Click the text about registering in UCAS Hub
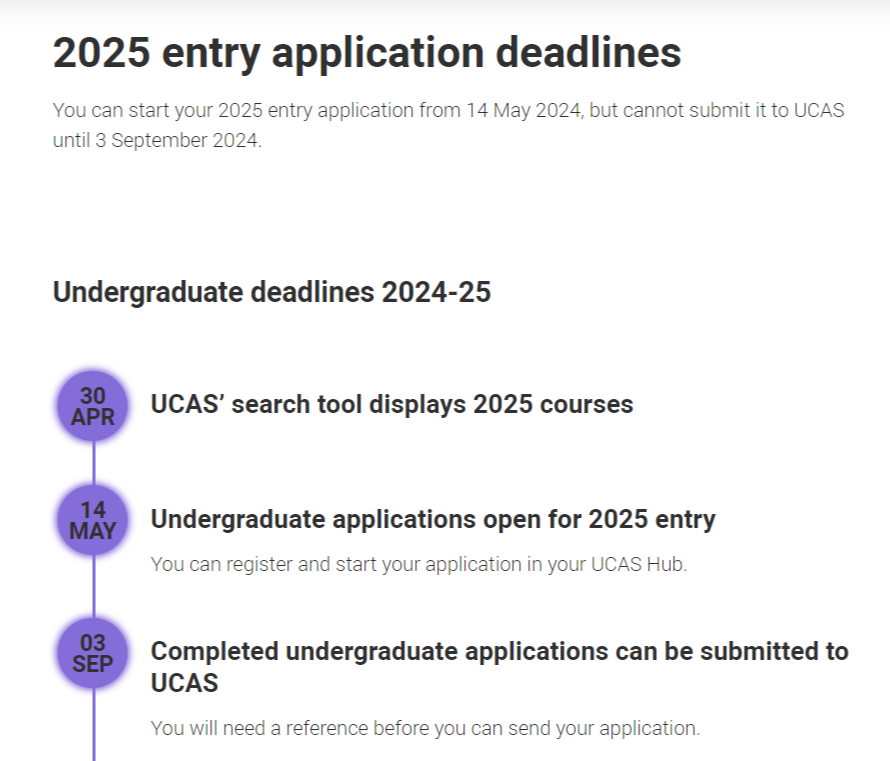890x761 pixels. [419, 565]
